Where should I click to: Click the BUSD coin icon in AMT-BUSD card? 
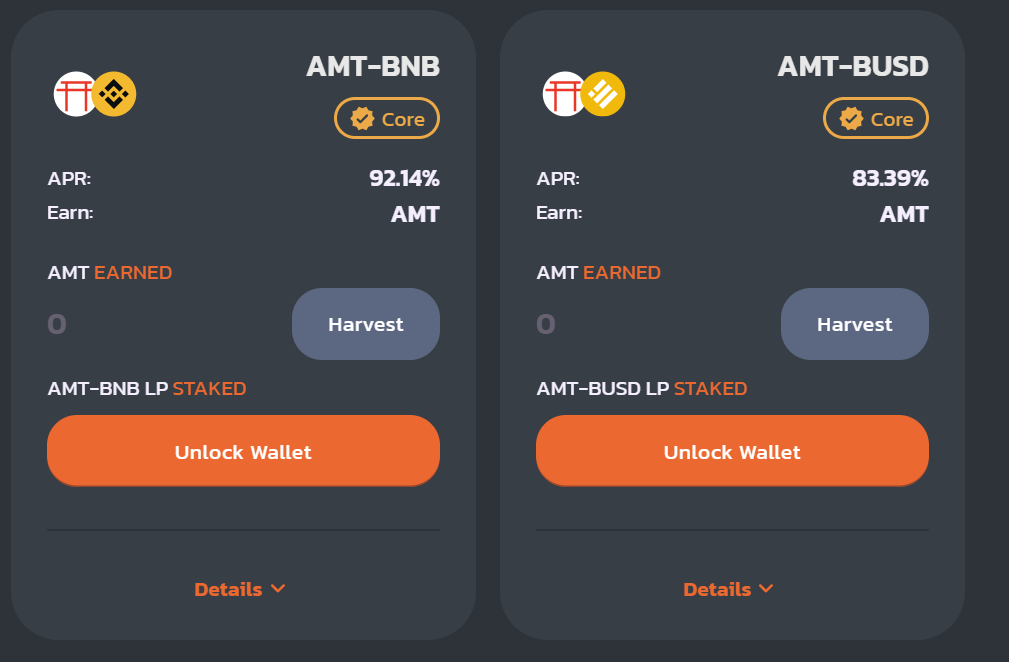click(x=603, y=94)
